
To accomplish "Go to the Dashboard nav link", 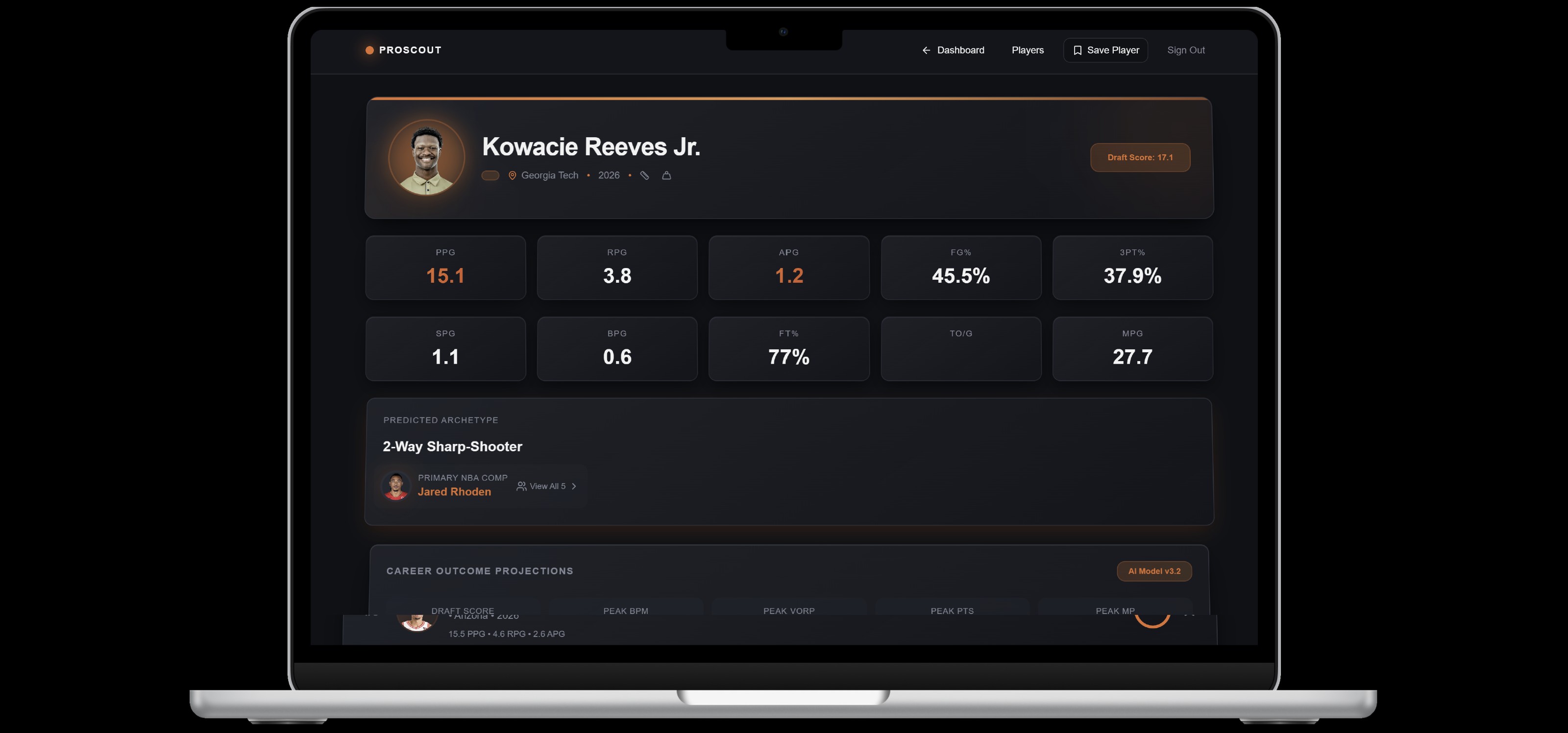I will pyautogui.click(x=960, y=50).
